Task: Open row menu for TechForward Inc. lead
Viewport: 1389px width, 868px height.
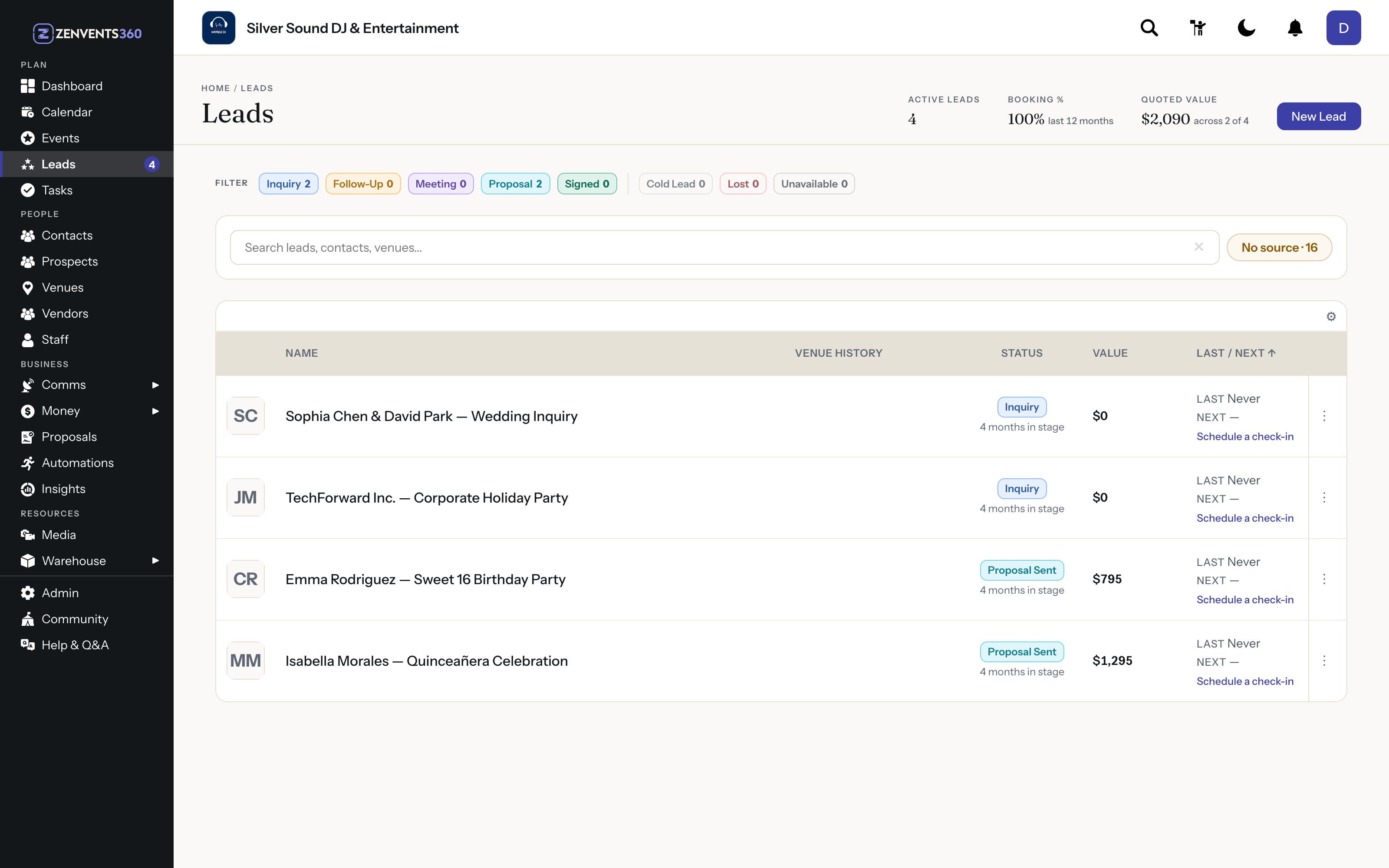Action: [1324, 497]
